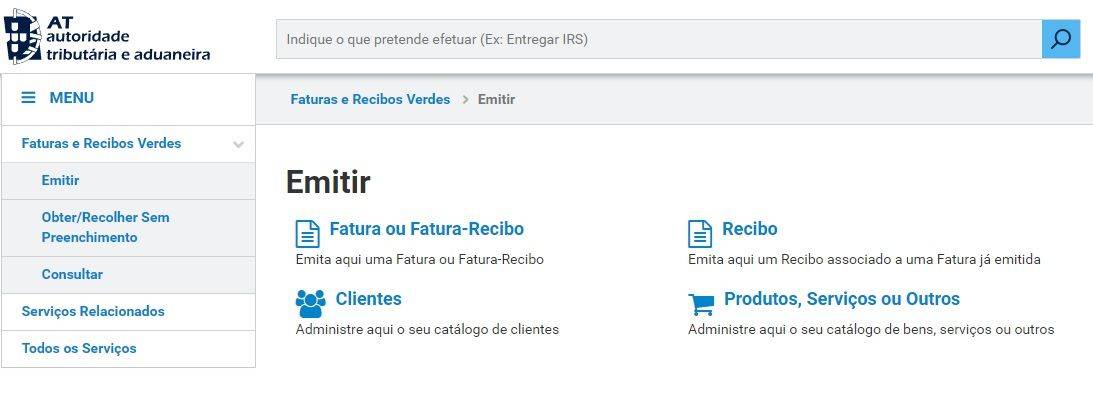Open the hamburger MENU icon
Image resolution: width=1093 pixels, height=403 pixels.
tap(29, 98)
